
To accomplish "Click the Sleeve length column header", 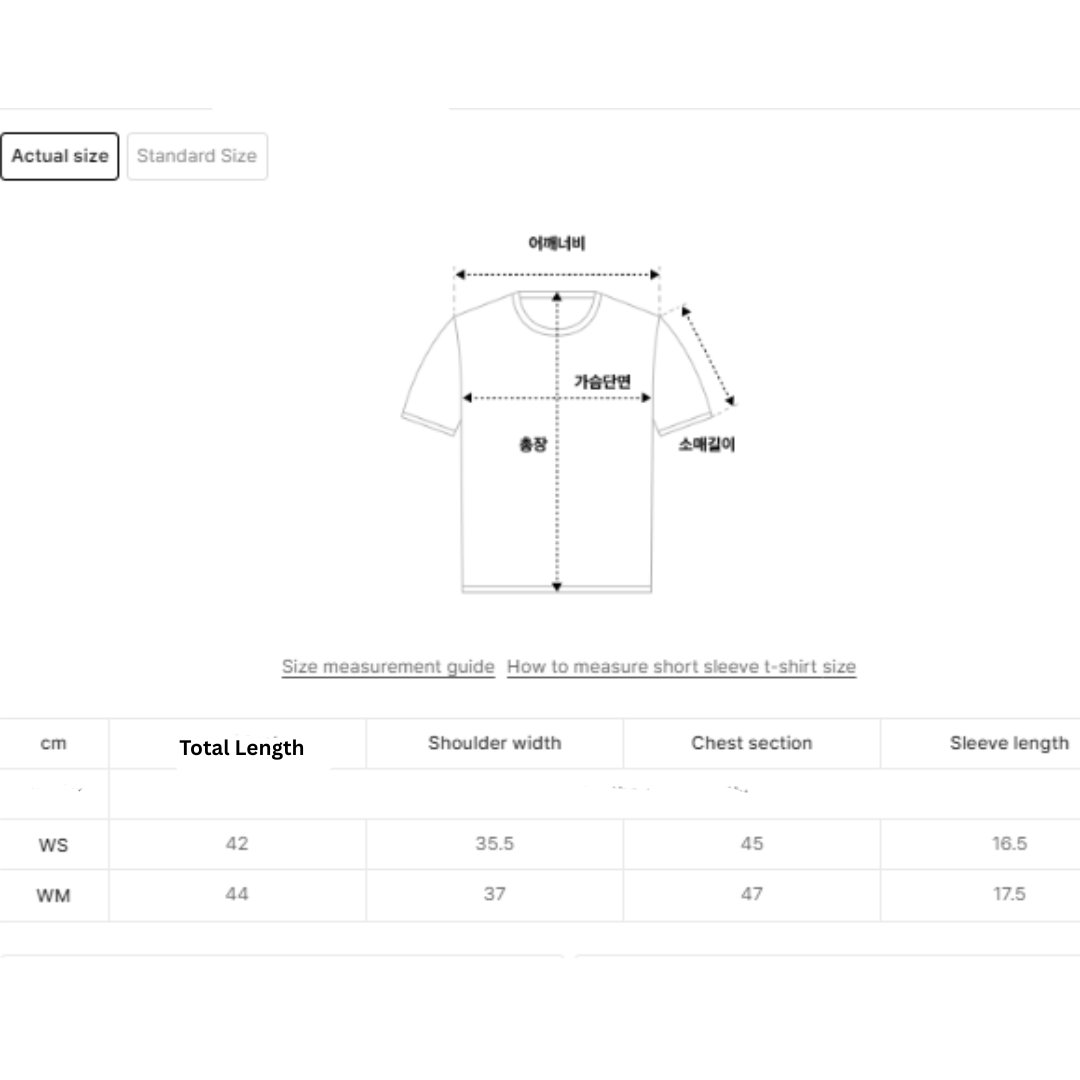I will point(1009,743).
